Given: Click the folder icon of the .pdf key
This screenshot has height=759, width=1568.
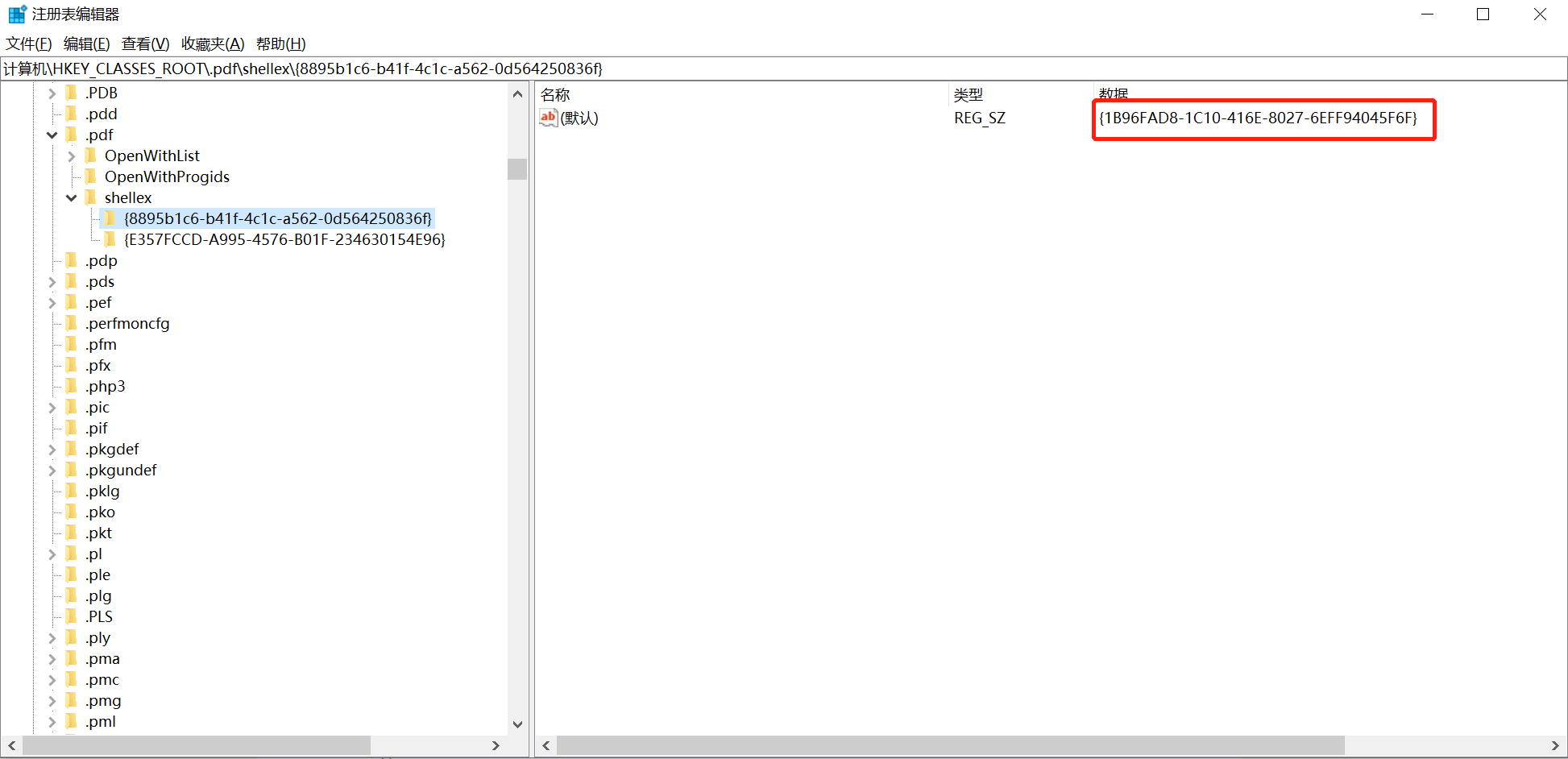Looking at the screenshot, I should click(72, 135).
